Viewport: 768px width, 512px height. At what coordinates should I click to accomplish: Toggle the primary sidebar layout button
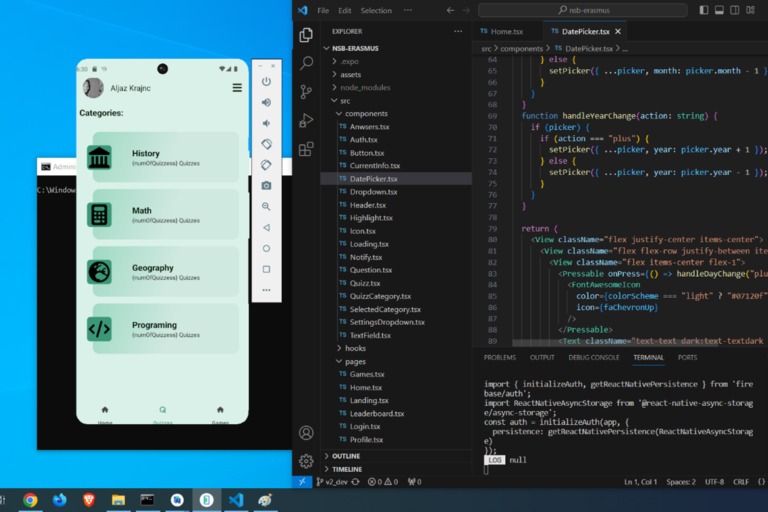pyautogui.click(x=705, y=10)
